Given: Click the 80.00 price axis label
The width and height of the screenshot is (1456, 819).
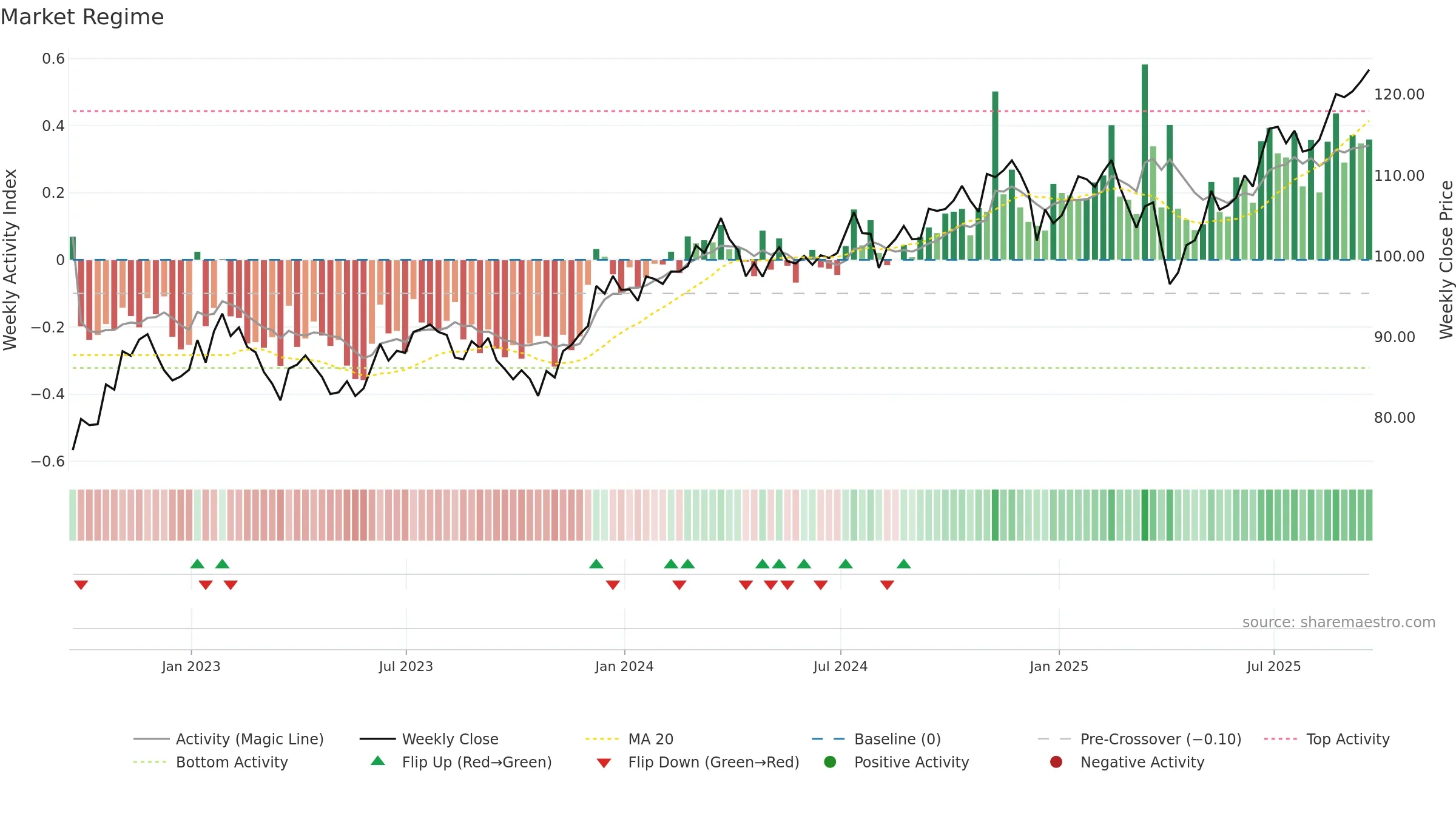Looking at the screenshot, I should [1394, 418].
